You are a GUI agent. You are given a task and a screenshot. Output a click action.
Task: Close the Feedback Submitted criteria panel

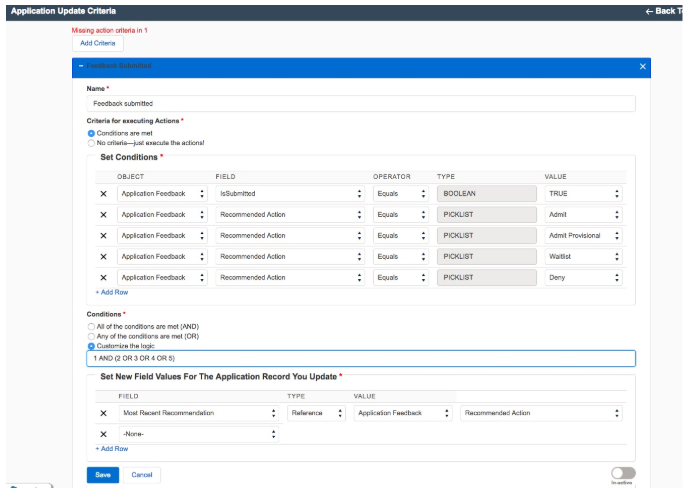(642, 66)
